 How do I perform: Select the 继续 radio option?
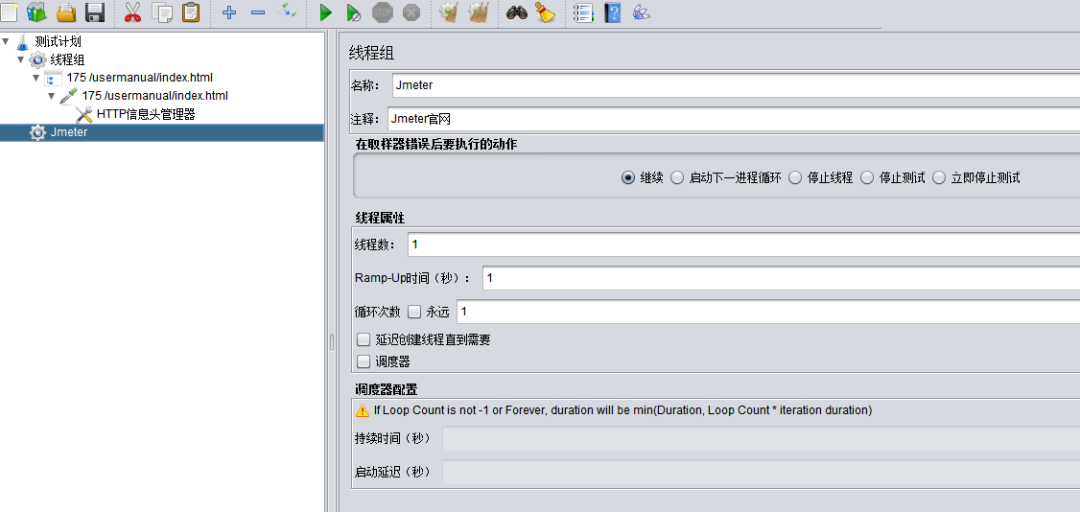coord(627,178)
